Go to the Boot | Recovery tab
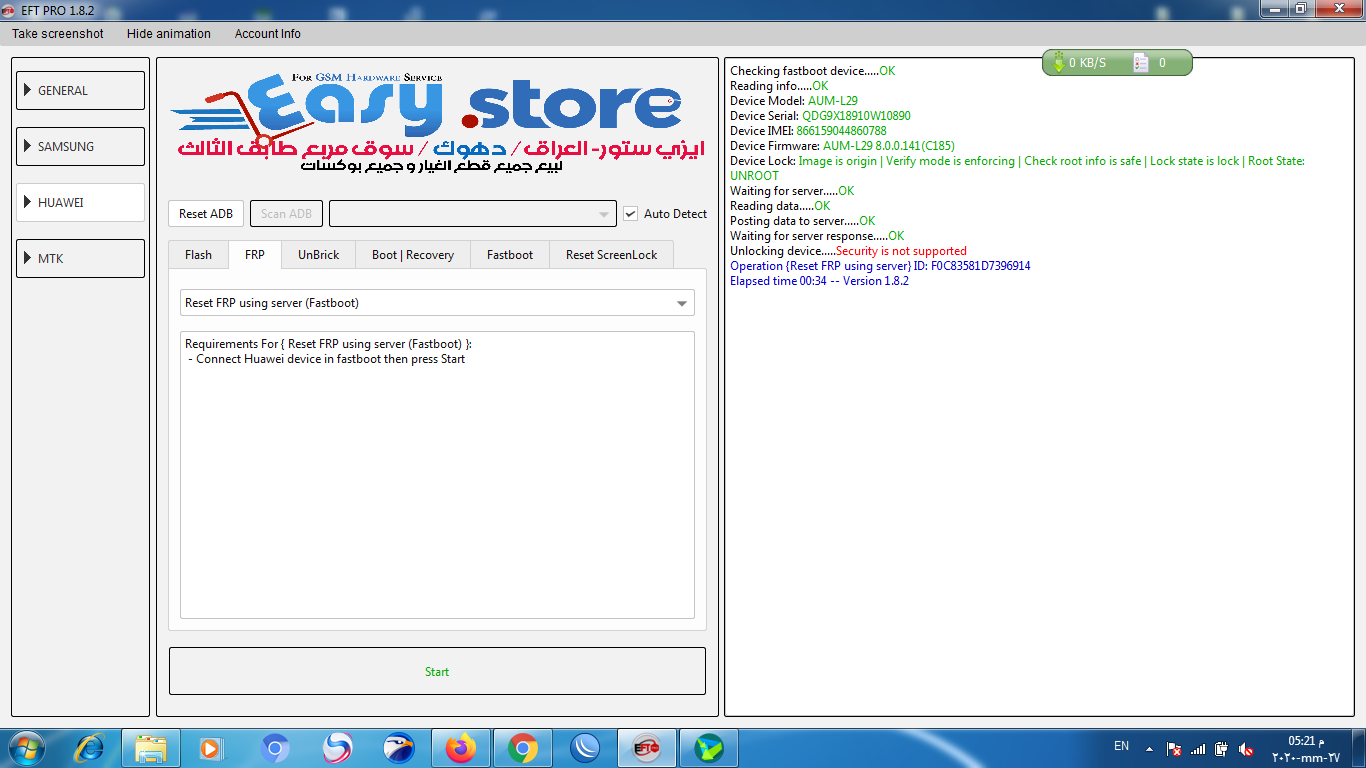 [x=413, y=255]
